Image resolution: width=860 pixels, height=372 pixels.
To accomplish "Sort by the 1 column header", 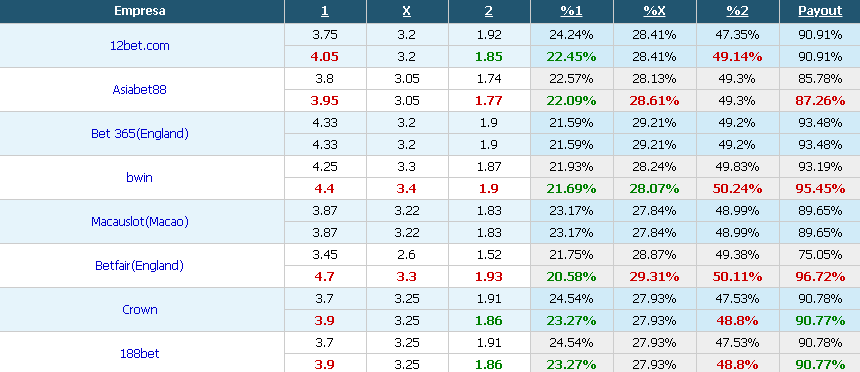I will [325, 11].
